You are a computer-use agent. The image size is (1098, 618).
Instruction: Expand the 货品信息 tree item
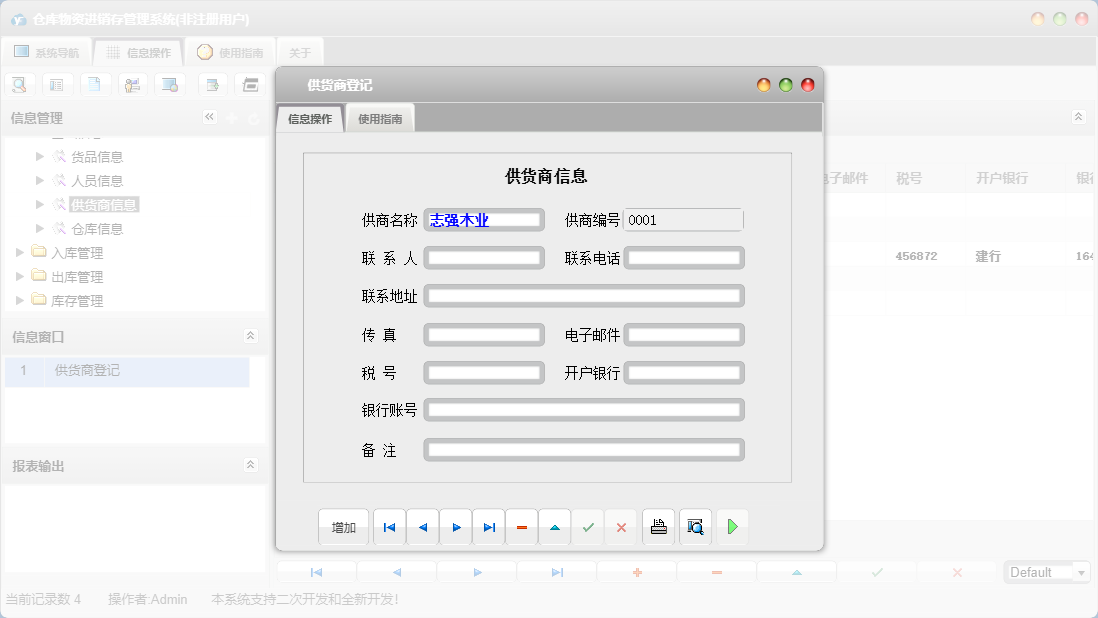click(x=40, y=156)
